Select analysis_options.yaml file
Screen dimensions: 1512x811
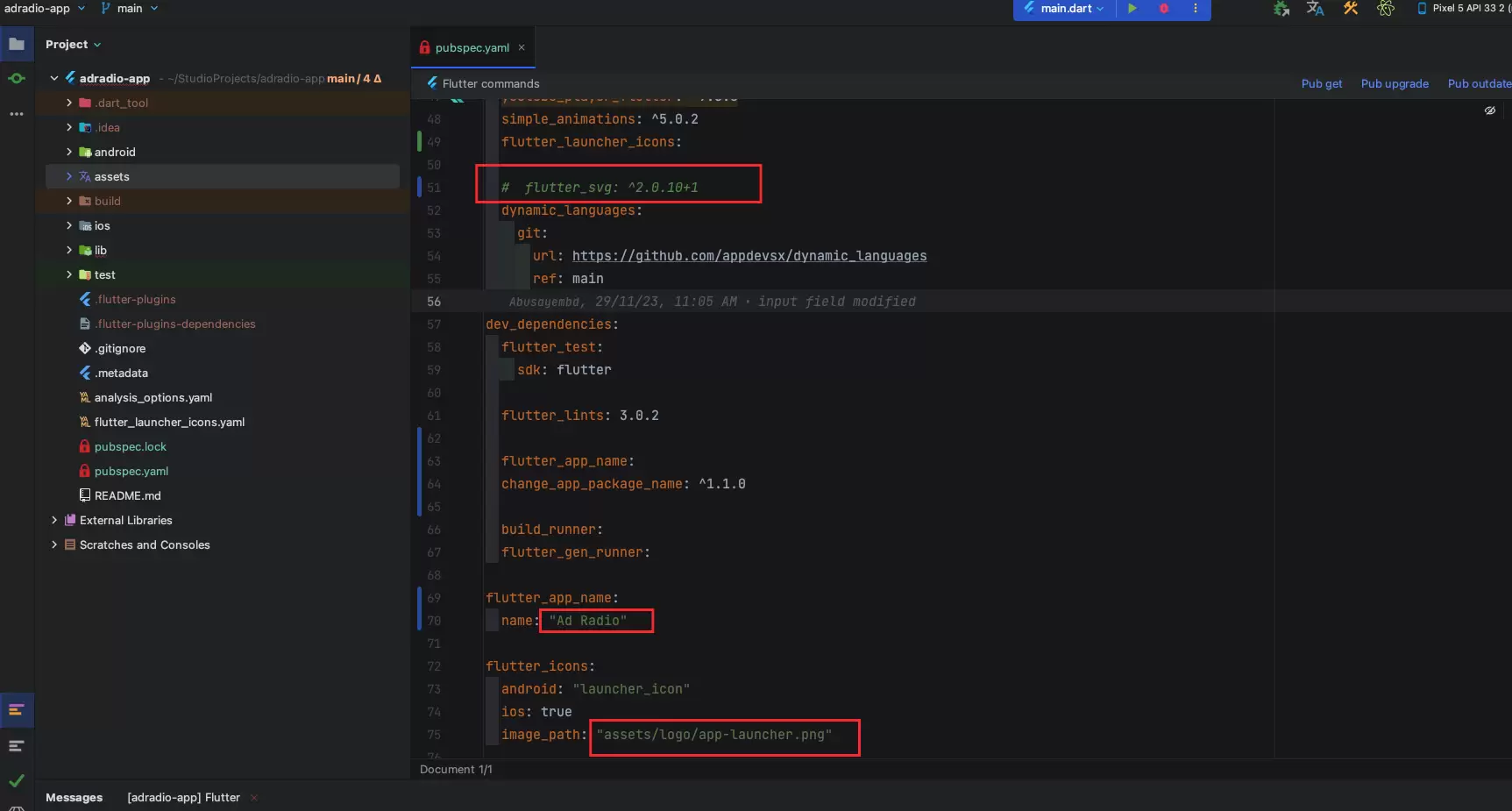(x=153, y=397)
